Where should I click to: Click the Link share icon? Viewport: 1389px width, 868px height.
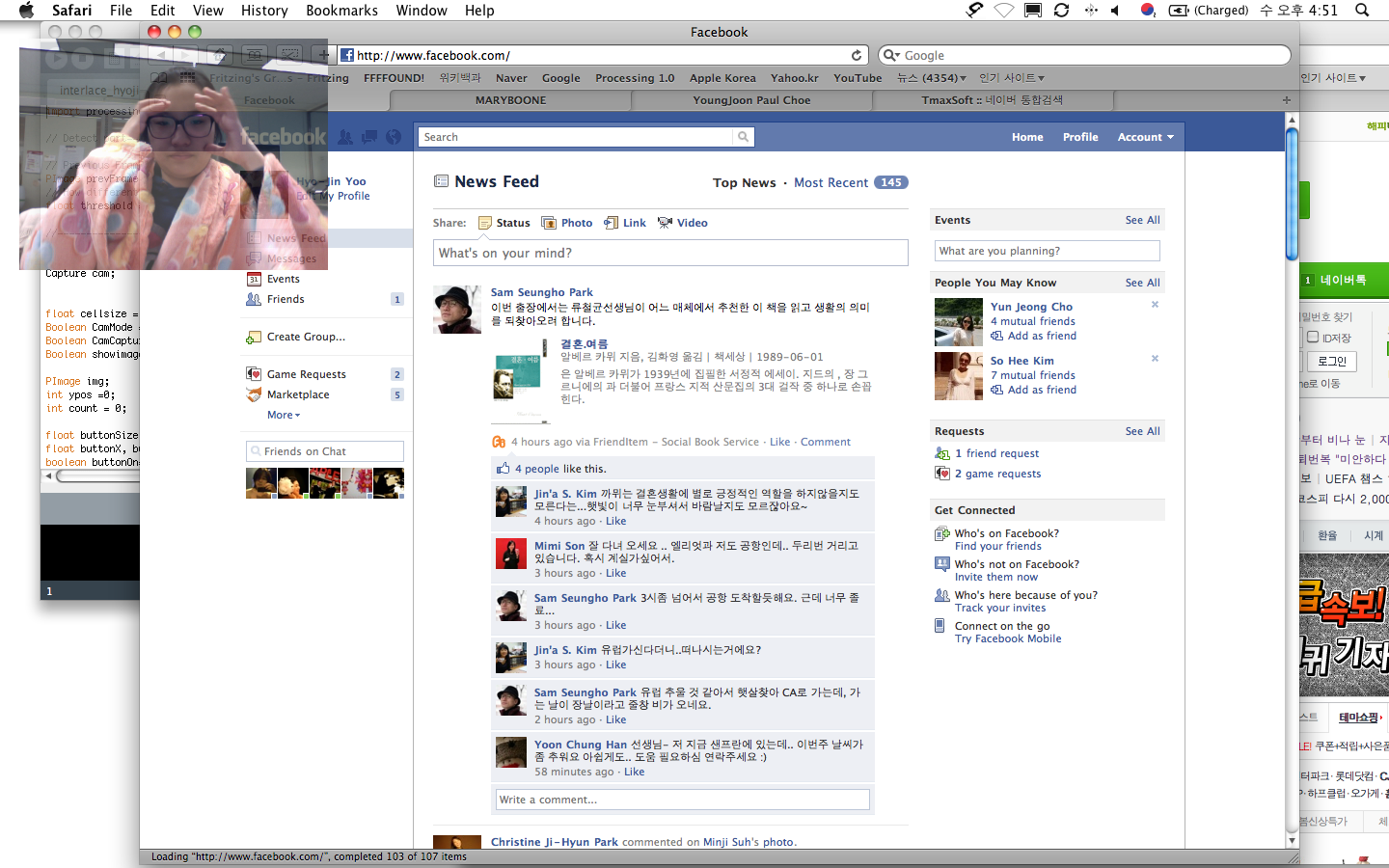coord(611,223)
